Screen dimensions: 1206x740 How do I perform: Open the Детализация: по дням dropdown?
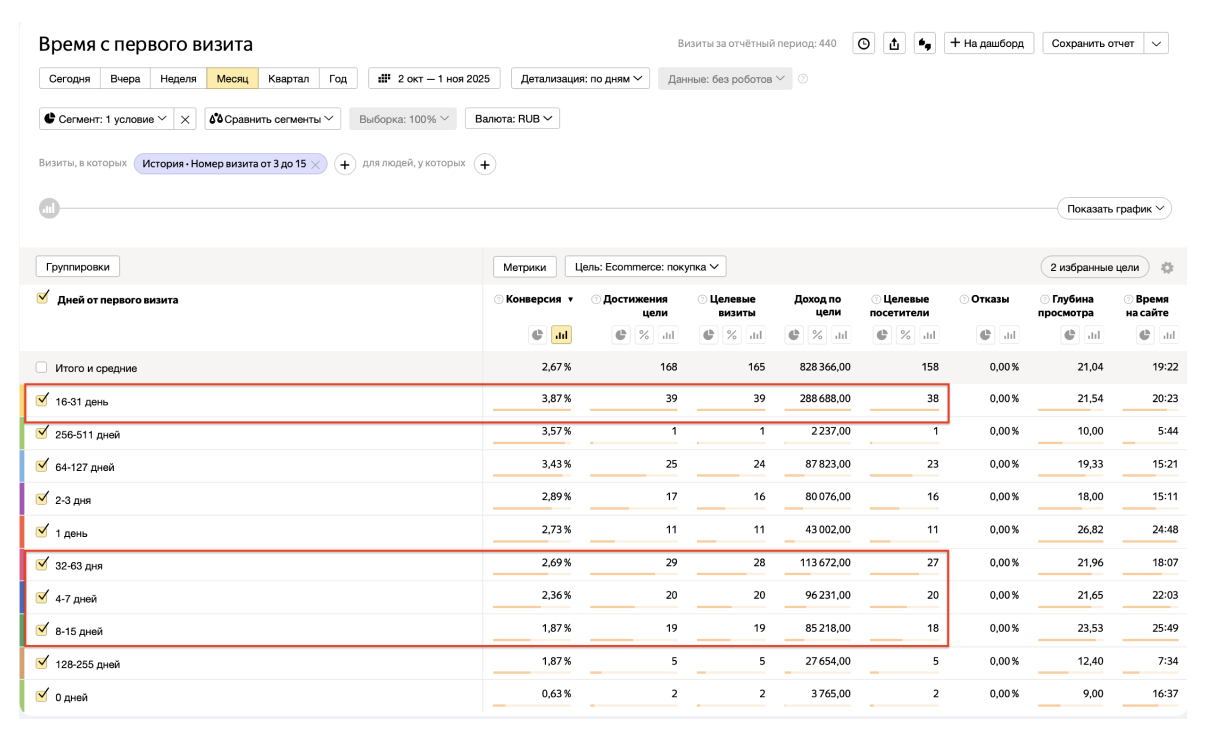(x=580, y=78)
